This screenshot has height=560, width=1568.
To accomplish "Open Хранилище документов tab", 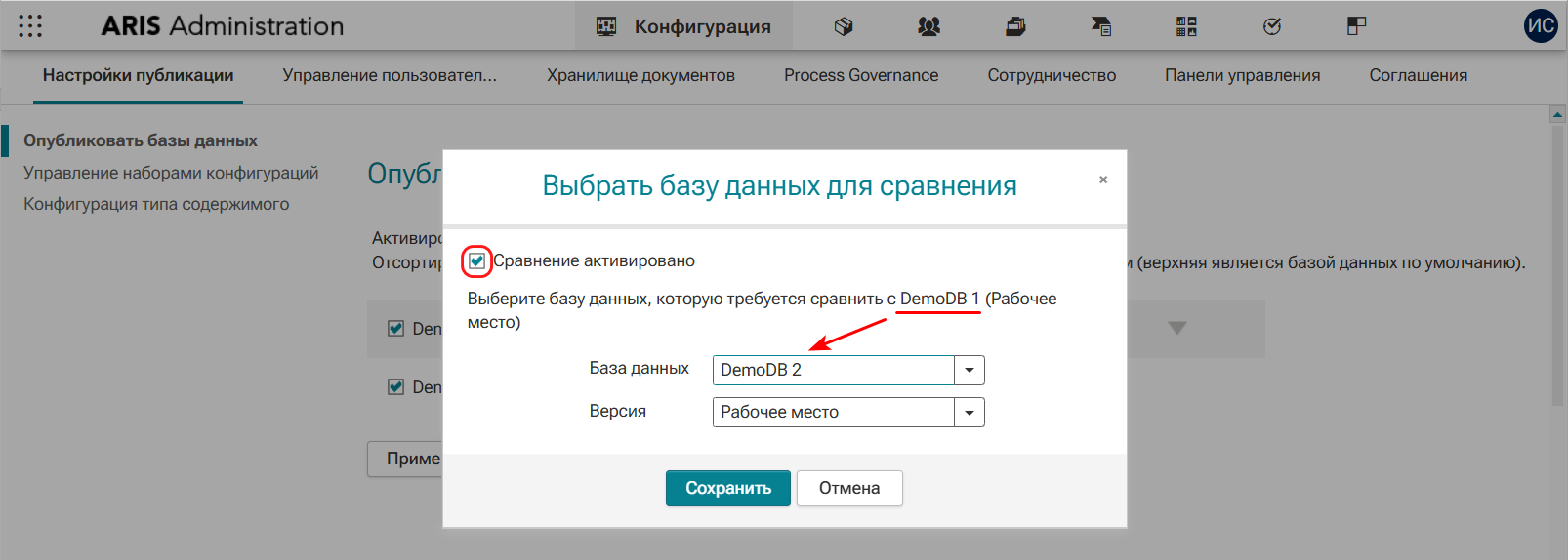I will [640, 76].
